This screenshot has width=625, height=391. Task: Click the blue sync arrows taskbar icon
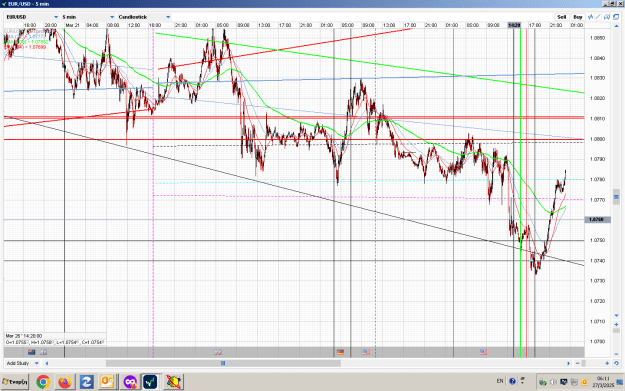pyautogui.click(x=86, y=382)
